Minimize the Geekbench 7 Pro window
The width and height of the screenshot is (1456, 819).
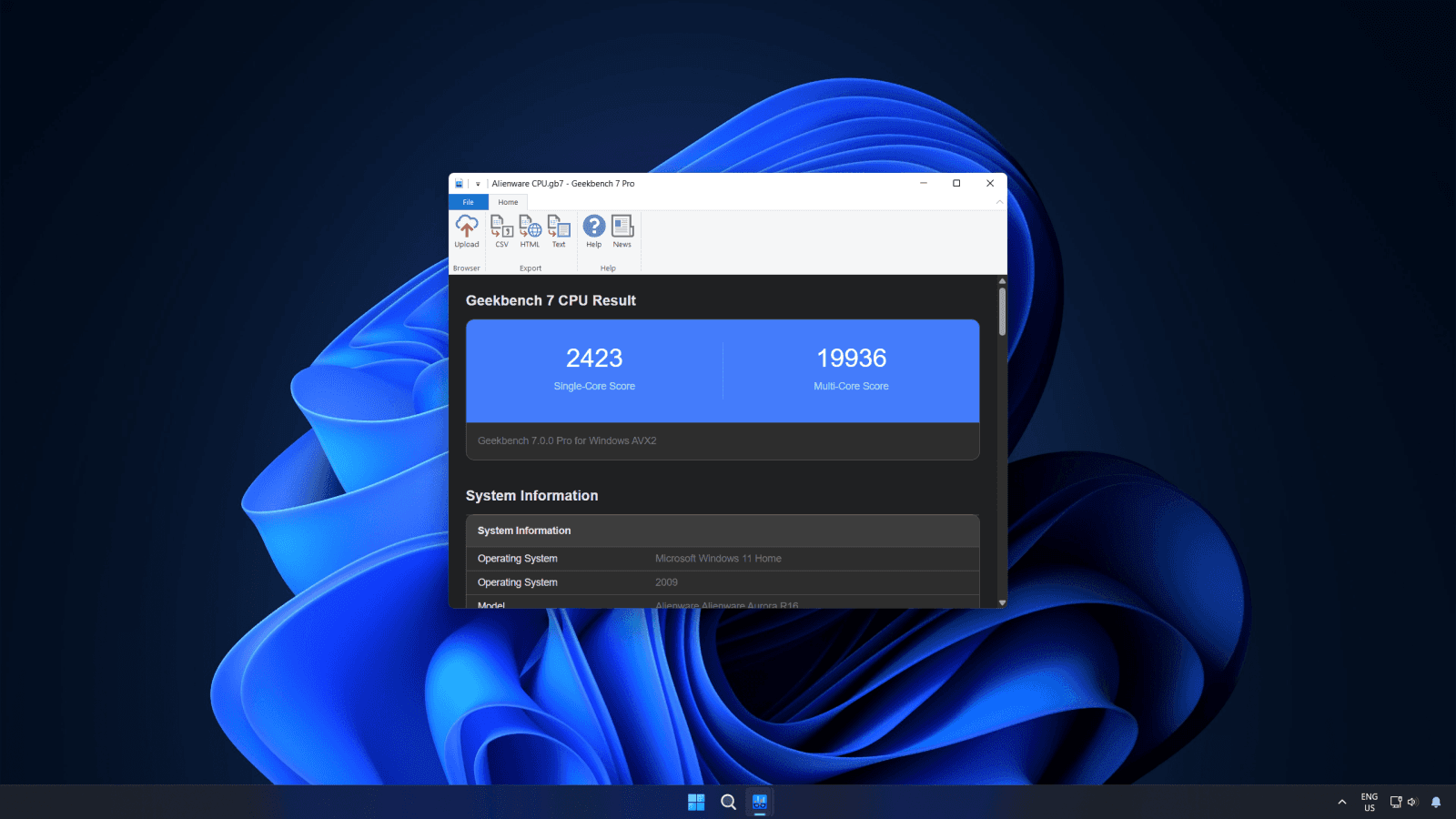[x=924, y=183]
